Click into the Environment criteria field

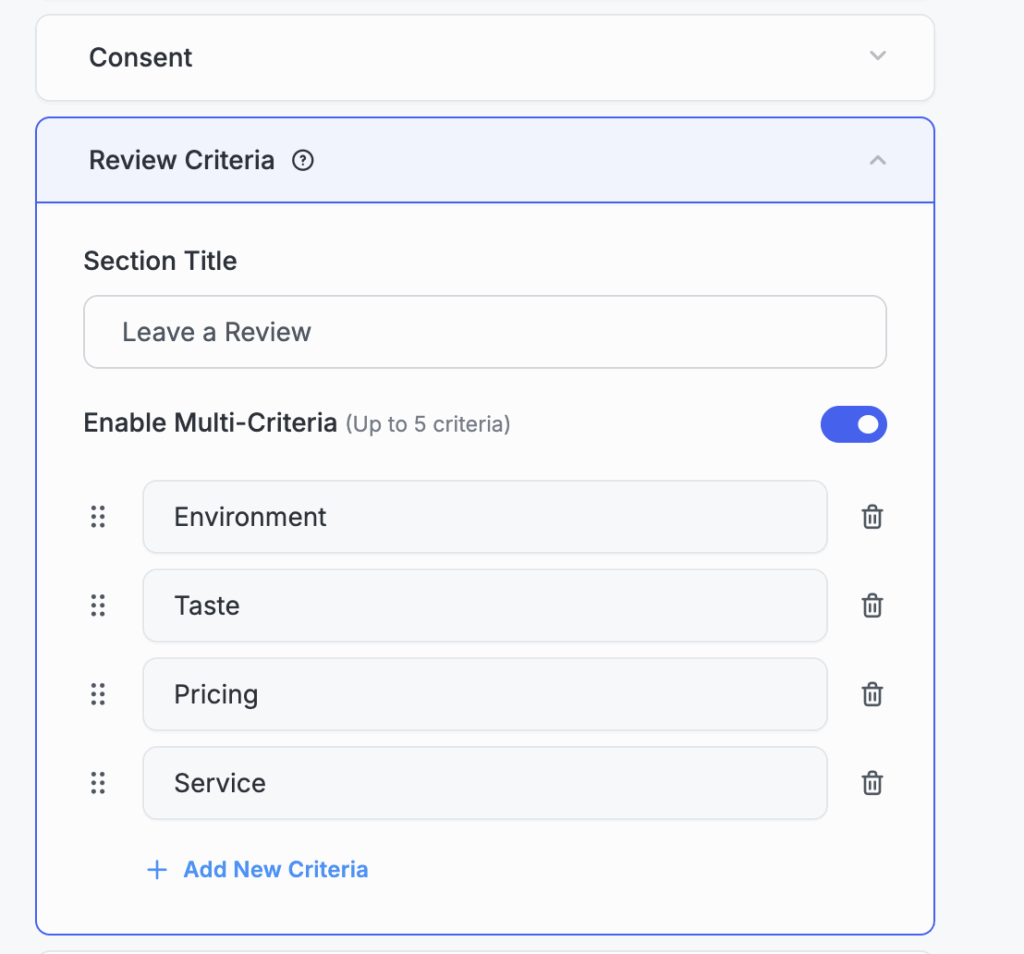tap(485, 517)
